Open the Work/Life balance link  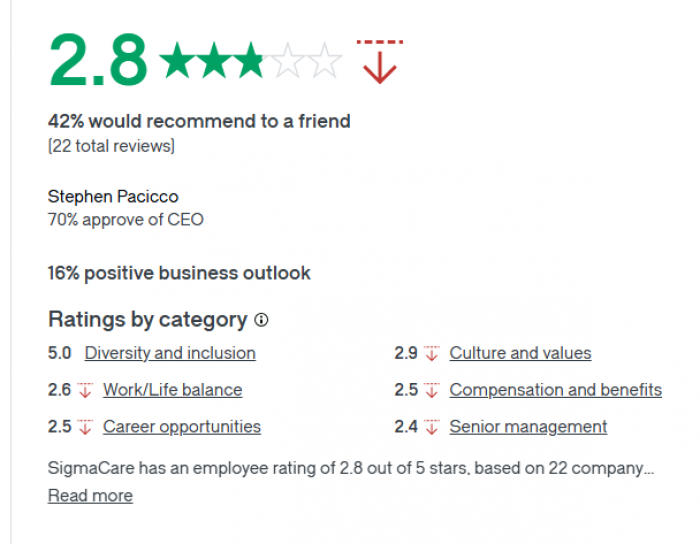172,390
